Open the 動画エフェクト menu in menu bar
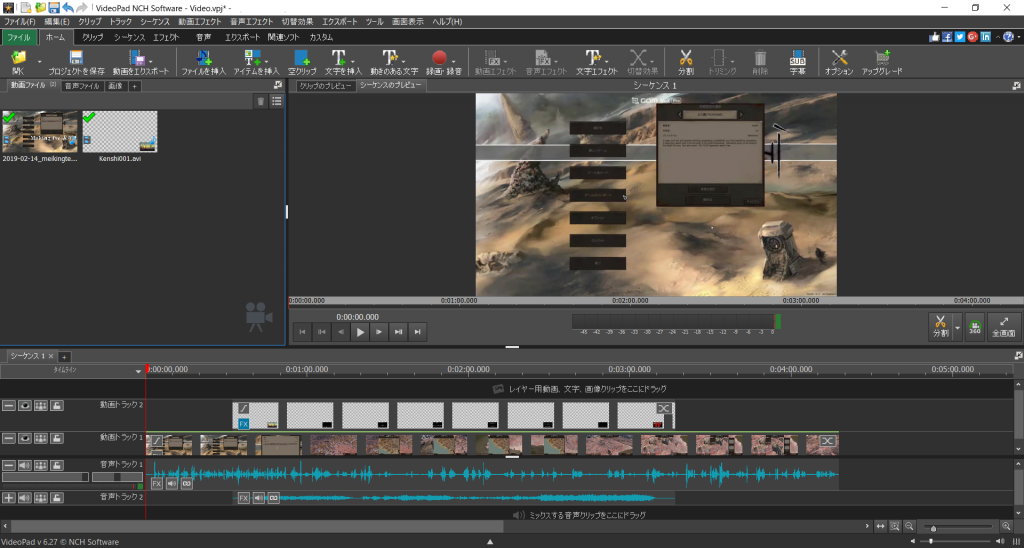The height and width of the screenshot is (548, 1024). [x=200, y=21]
